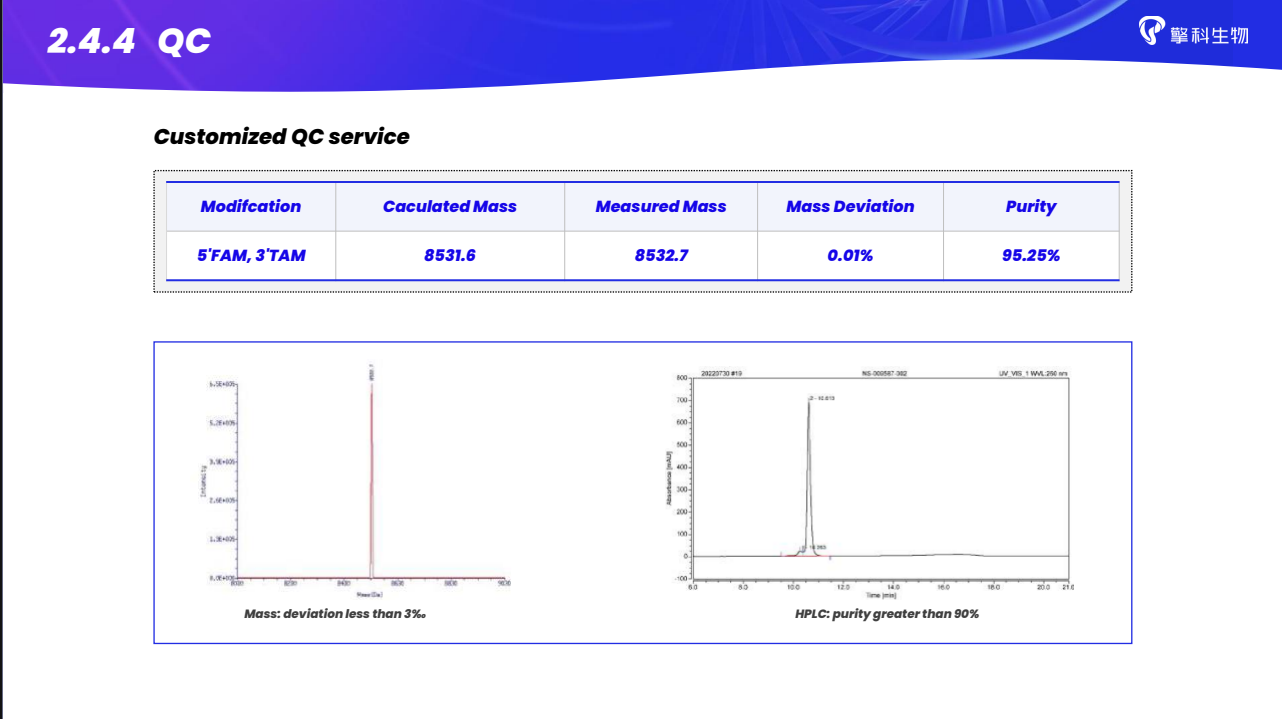Select the "Measured Mass" column header
Screen dimensions: 1282x719
[x=660, y=207]
